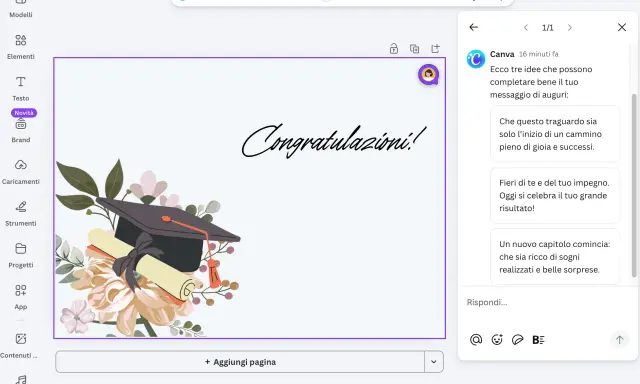Screen dimensions: 640x384
Task: Close the comment panel
Action: (x=622, y=27)
